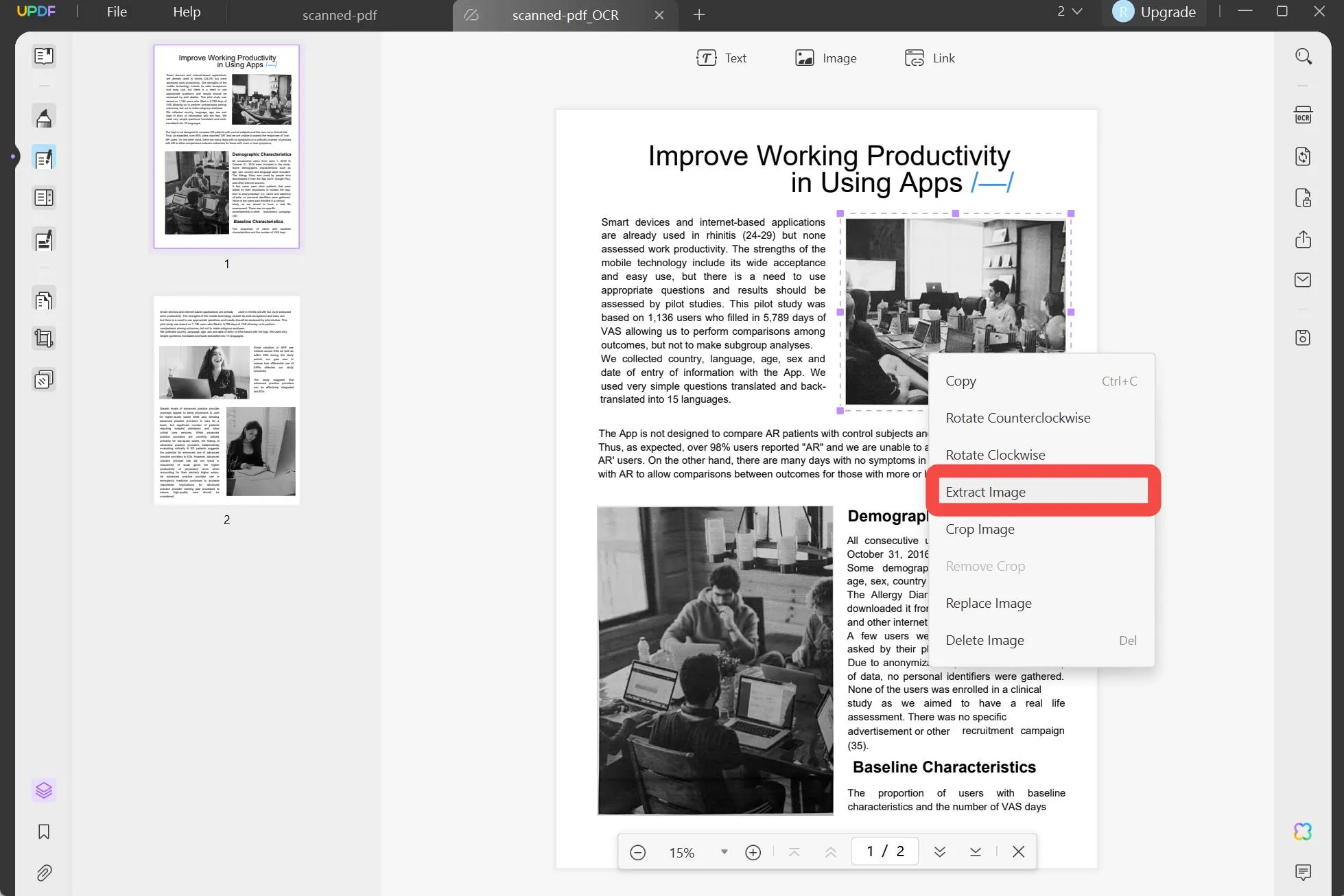The height and width of the screenshot is (896, 1344).
Task: Select the Comment highlighter tool
Action: click(x=44, y=117)
